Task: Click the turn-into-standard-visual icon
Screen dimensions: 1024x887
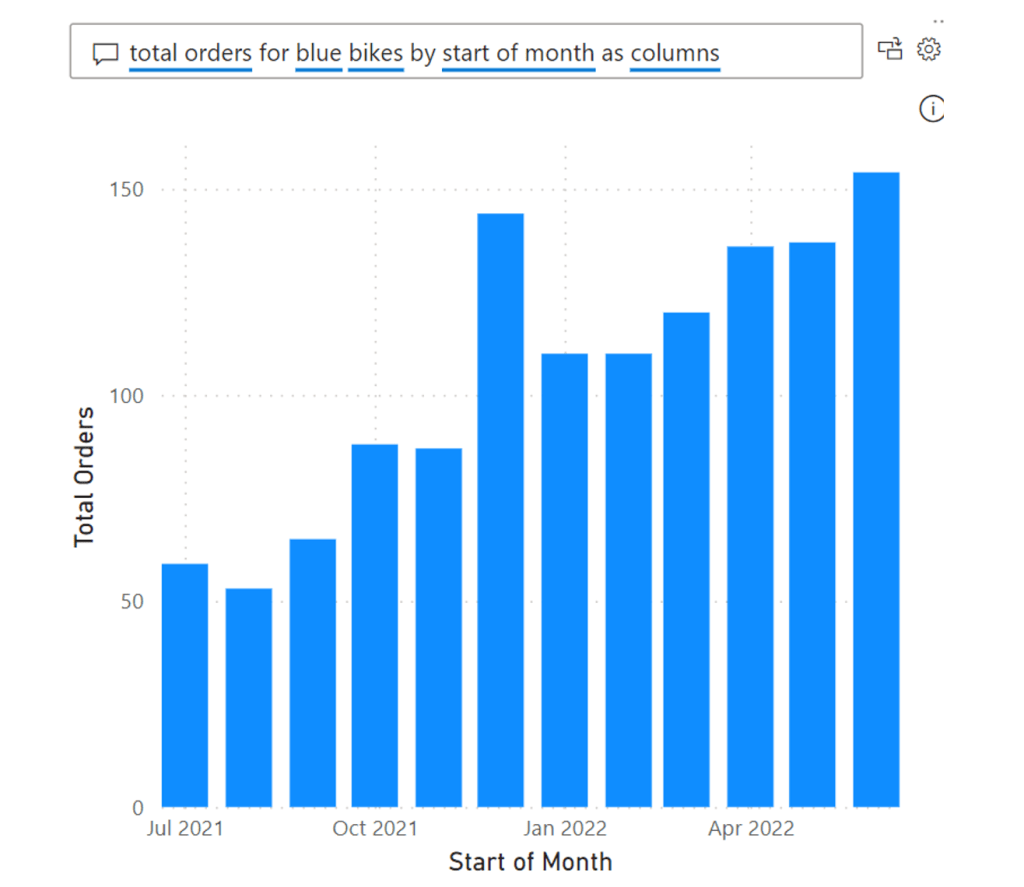Action: click(x=889, y=48)
